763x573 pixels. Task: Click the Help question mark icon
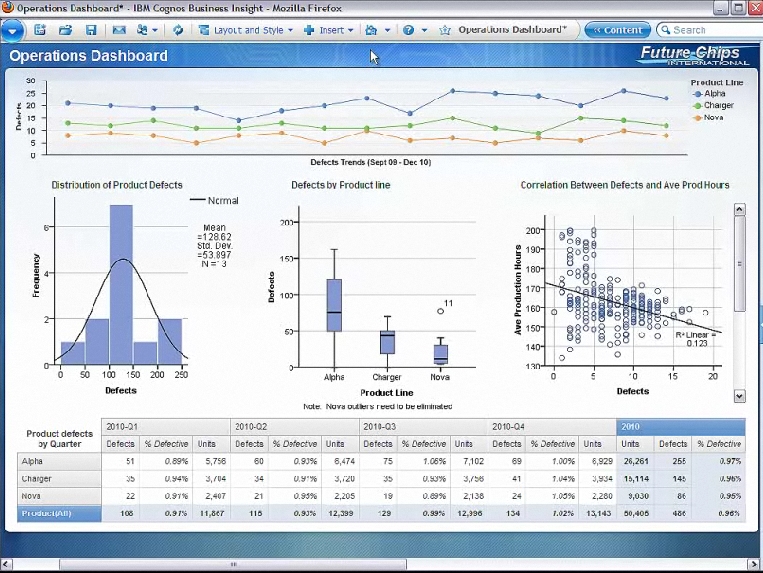(x=409, y=30)
